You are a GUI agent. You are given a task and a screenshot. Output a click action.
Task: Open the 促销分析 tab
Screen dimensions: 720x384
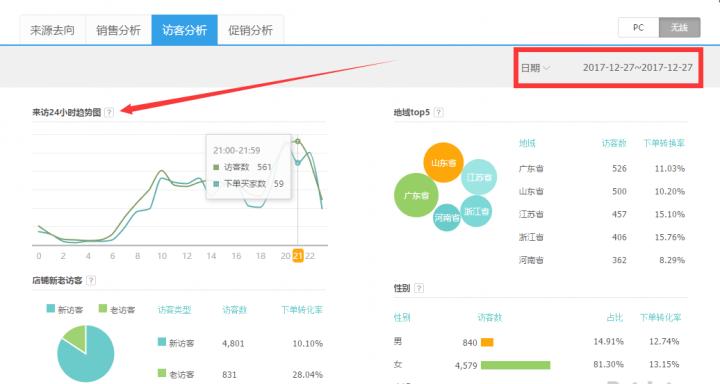coord(251,30)
